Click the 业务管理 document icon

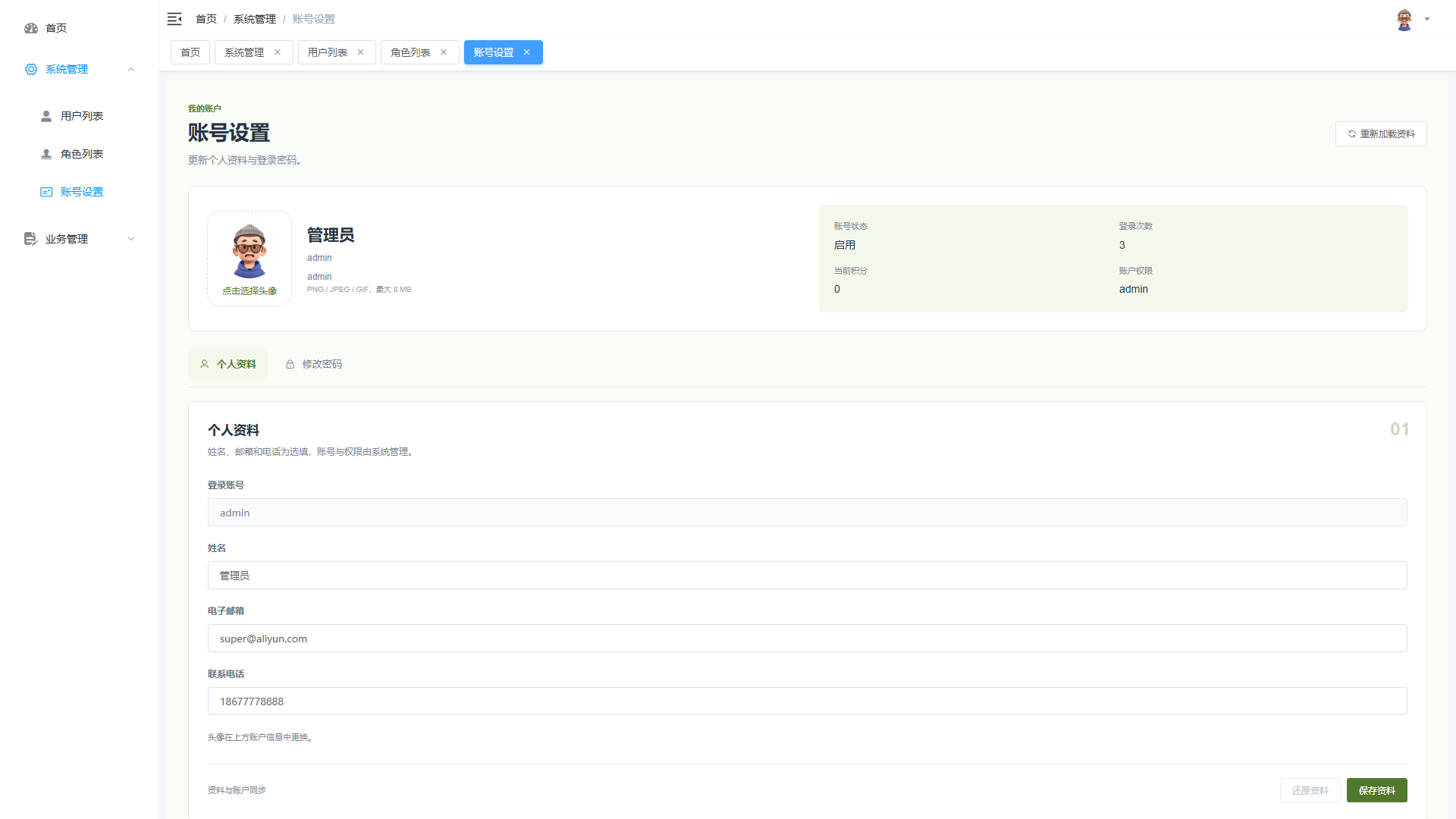coord(30,239)
